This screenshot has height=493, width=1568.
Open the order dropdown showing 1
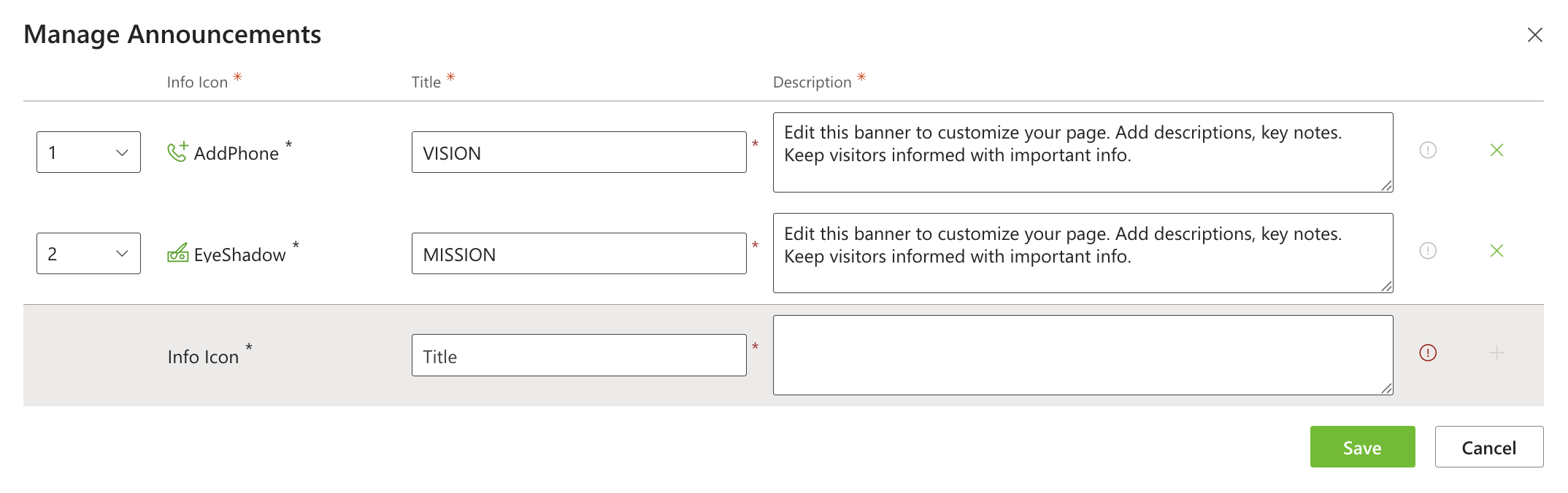[x=88, y=152]
